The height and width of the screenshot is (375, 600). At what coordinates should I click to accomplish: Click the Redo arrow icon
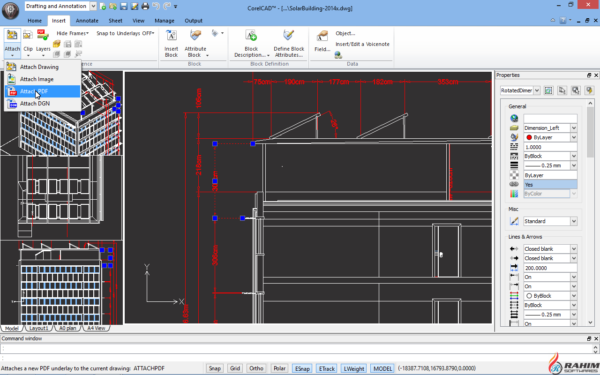pos(166,6)
